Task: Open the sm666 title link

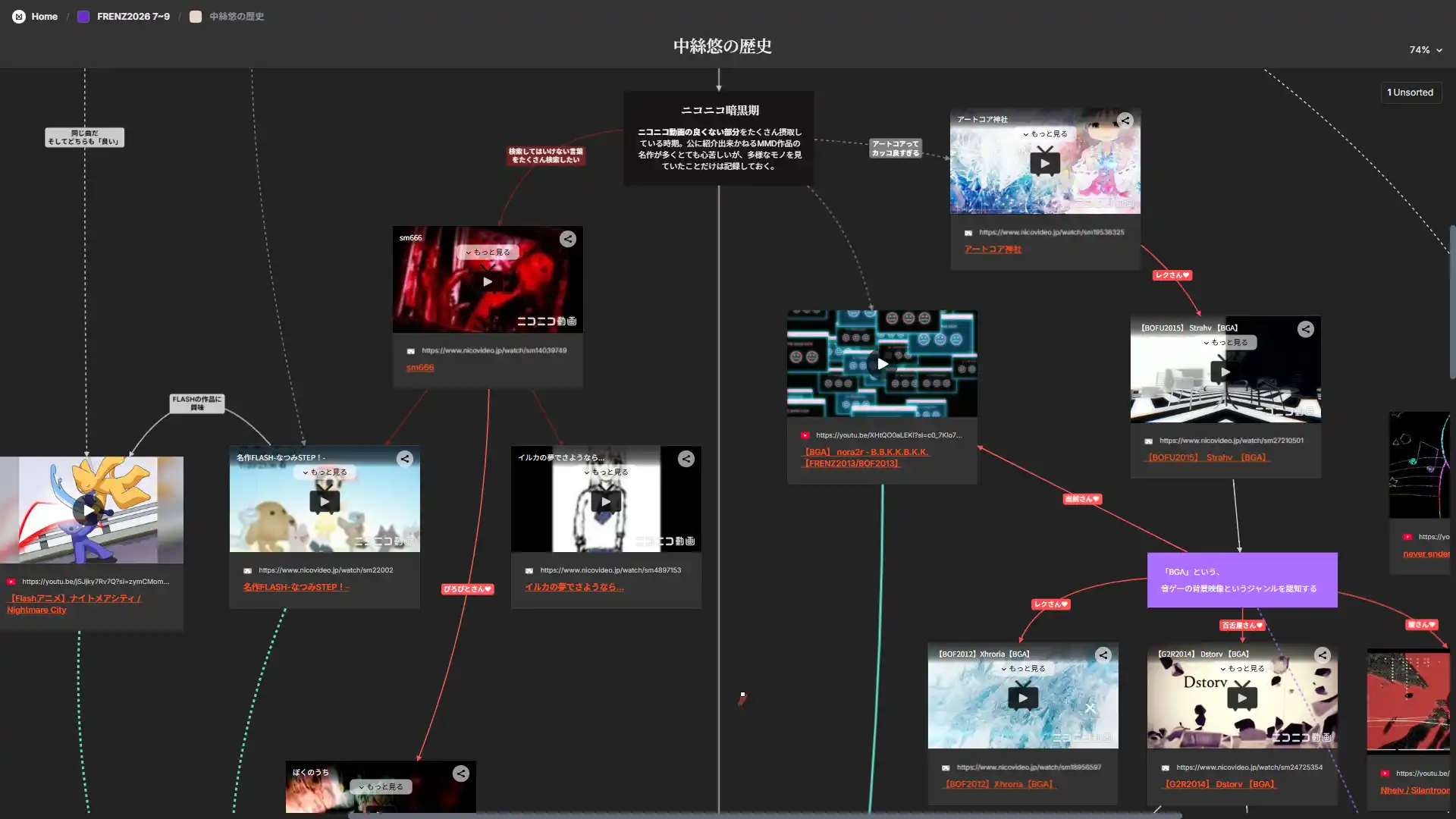Action: pyautogui.click(x=420, y=368)
